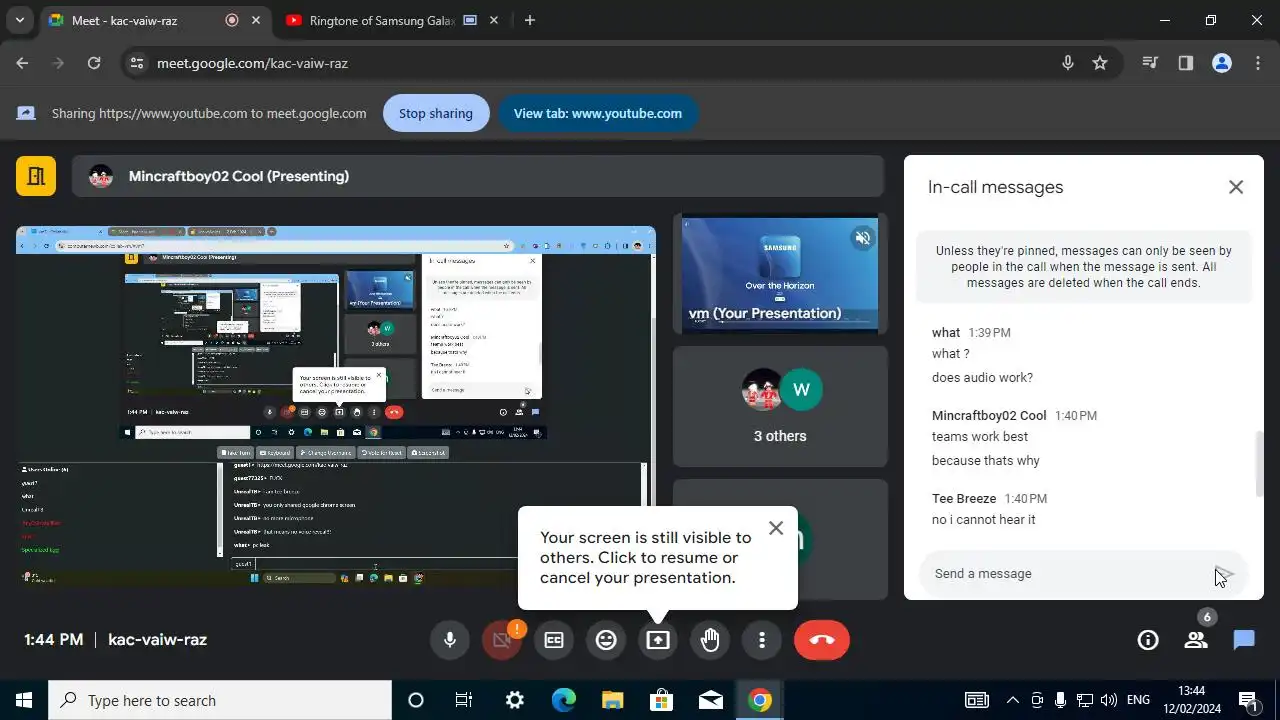This screenshot has width=1280, height=720.
Task: Toggle Chrome side panel
Action: [1186, 63]
